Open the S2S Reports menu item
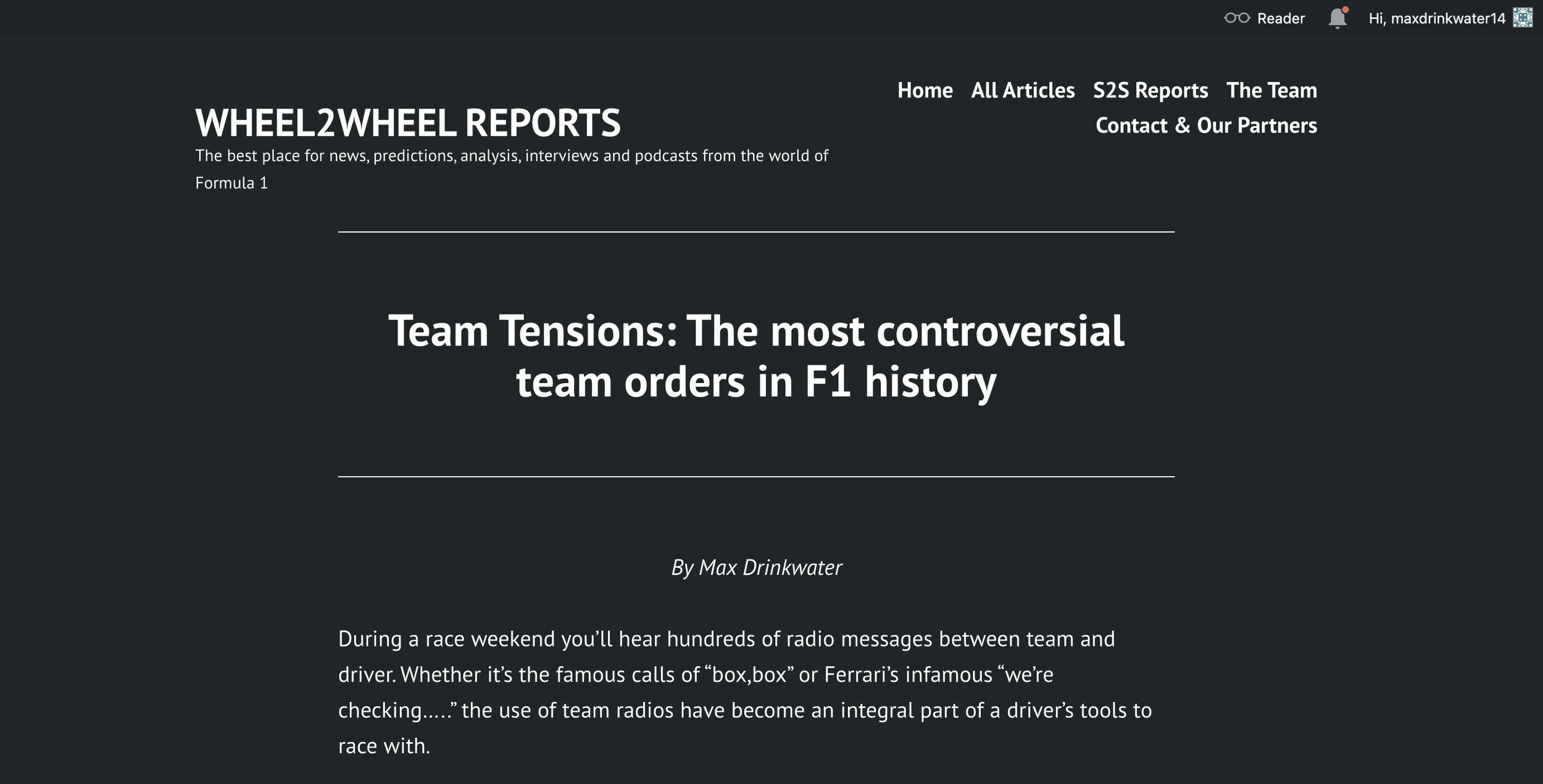1543x784 pixels. point(1150,90)
